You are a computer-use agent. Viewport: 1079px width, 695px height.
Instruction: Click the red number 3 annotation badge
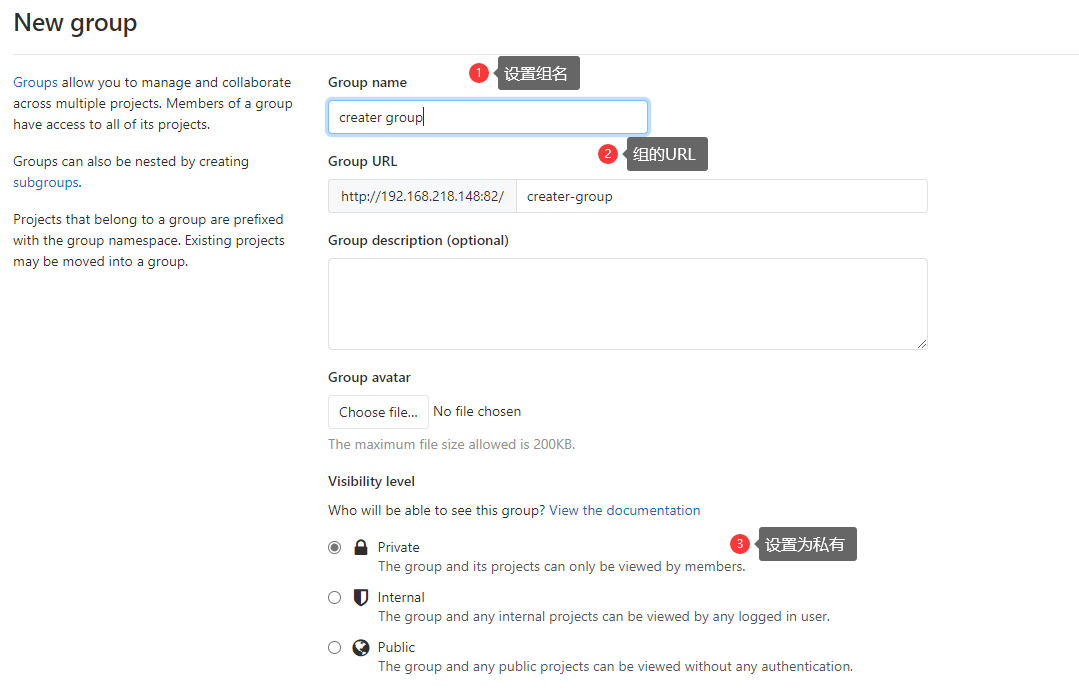[x=740, y=544]
